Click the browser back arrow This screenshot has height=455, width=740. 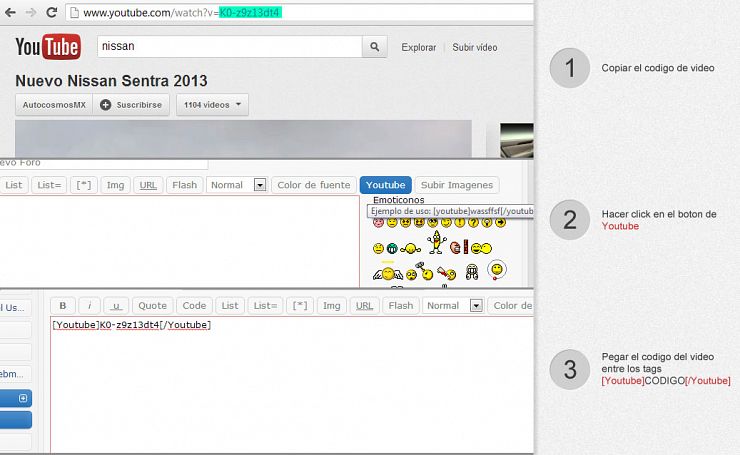(10, 12)
